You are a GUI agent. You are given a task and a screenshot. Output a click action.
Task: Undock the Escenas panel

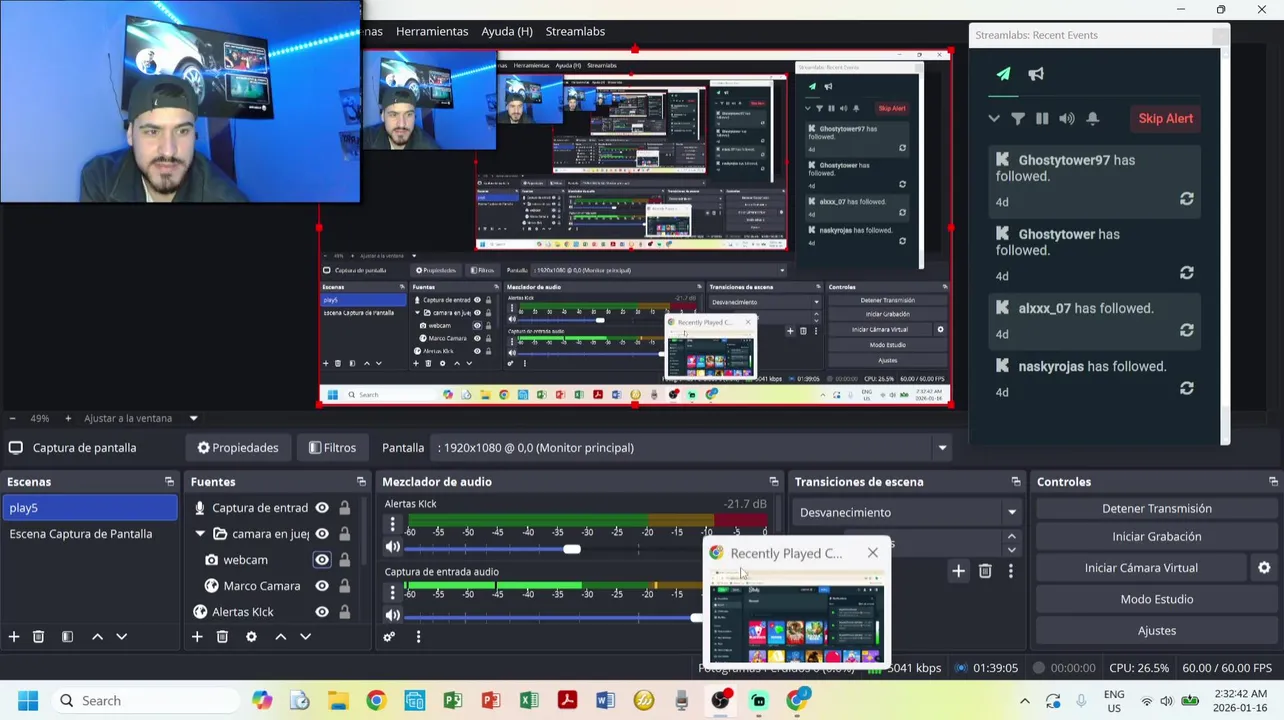click(169, 482)
